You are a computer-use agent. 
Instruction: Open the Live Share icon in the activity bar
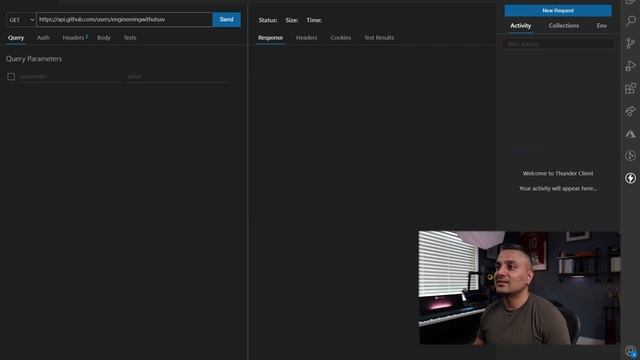click(631, 111)
